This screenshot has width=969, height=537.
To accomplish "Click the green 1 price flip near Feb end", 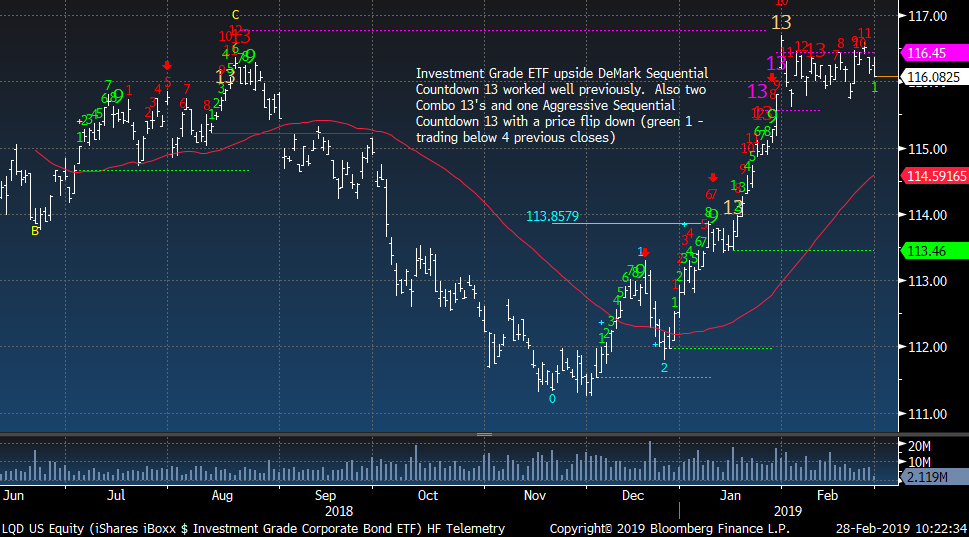I will [874, 88].
